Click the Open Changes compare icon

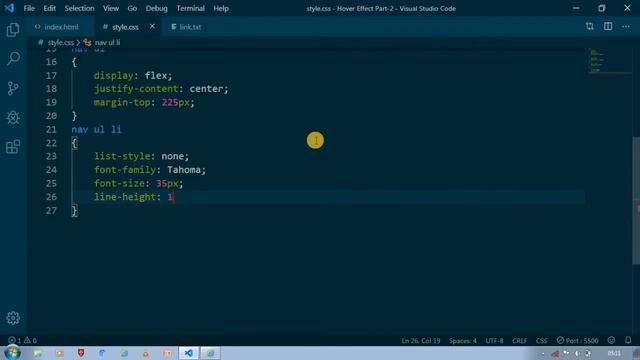(589, 27)
